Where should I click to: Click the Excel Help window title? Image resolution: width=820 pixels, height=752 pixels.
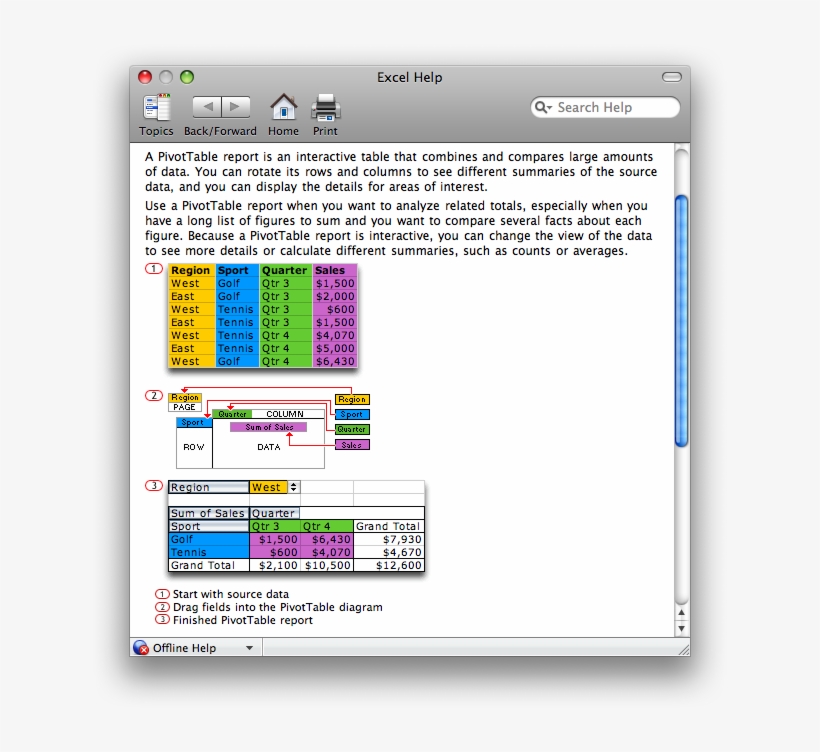pyautogui.click(x=409, y=77)
